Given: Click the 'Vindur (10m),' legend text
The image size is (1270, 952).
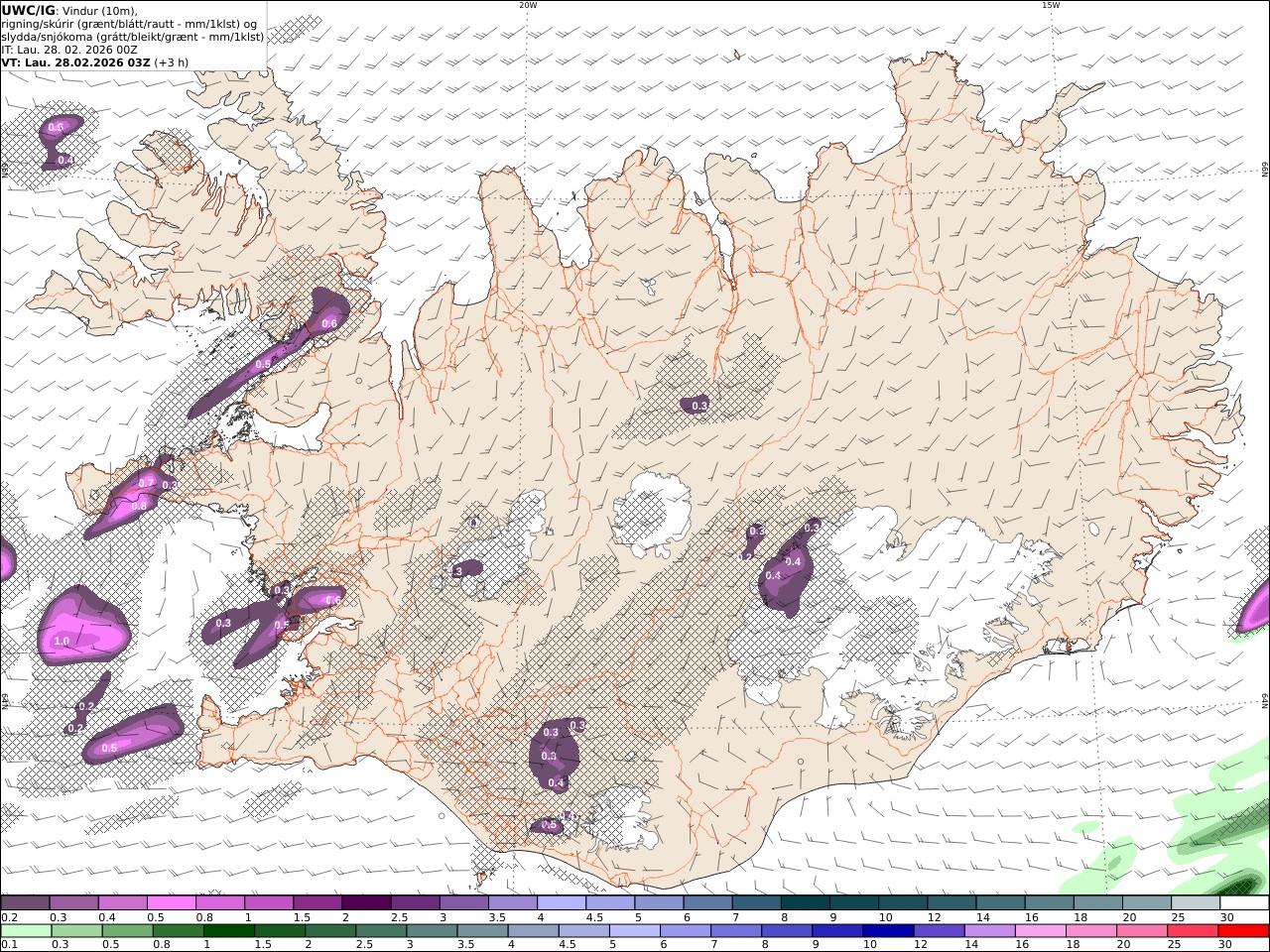Looking at the screenshot, I should pos(100,10).
